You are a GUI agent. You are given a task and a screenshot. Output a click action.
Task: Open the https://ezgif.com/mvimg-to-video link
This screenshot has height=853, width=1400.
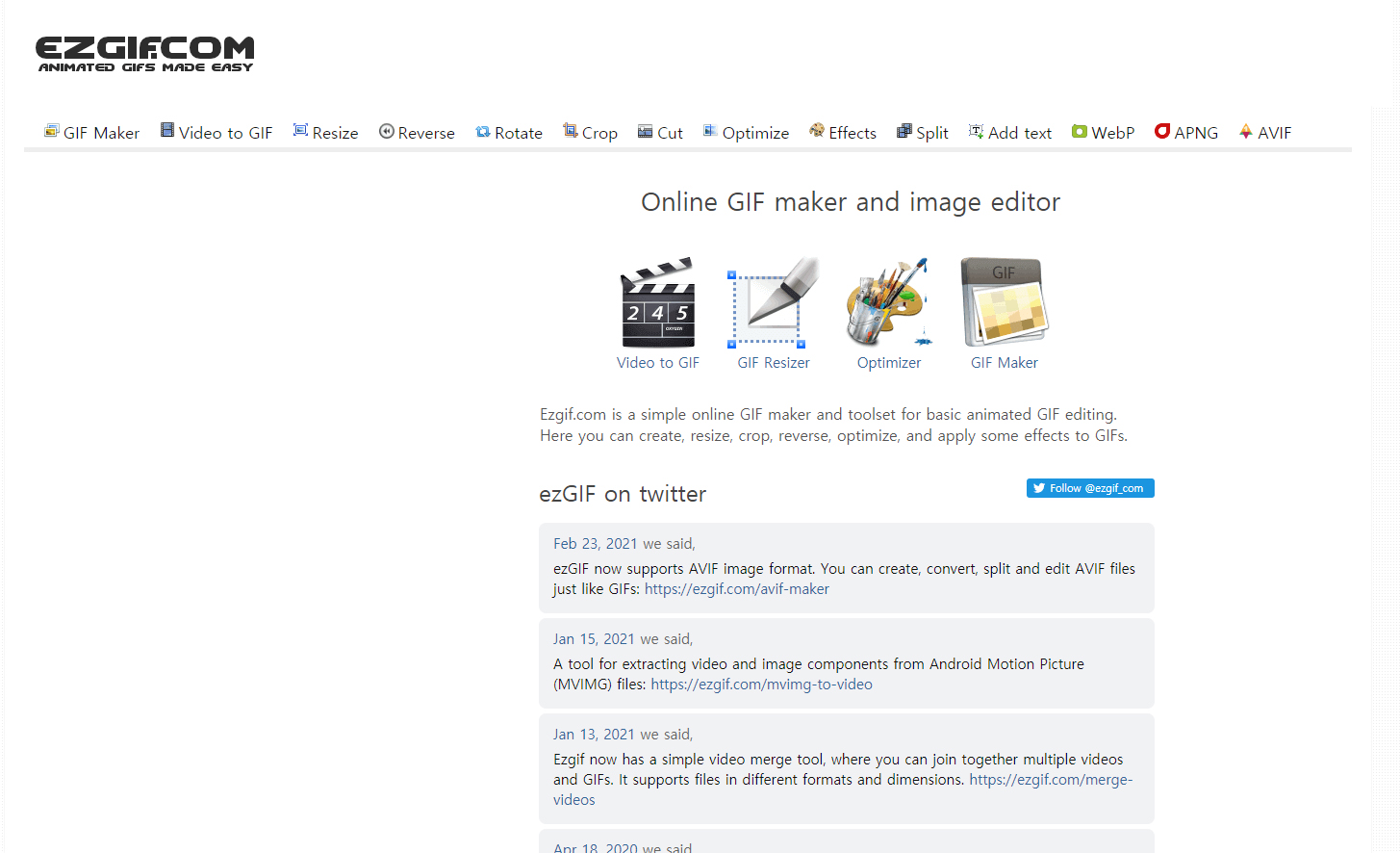(x=762, y=685)
